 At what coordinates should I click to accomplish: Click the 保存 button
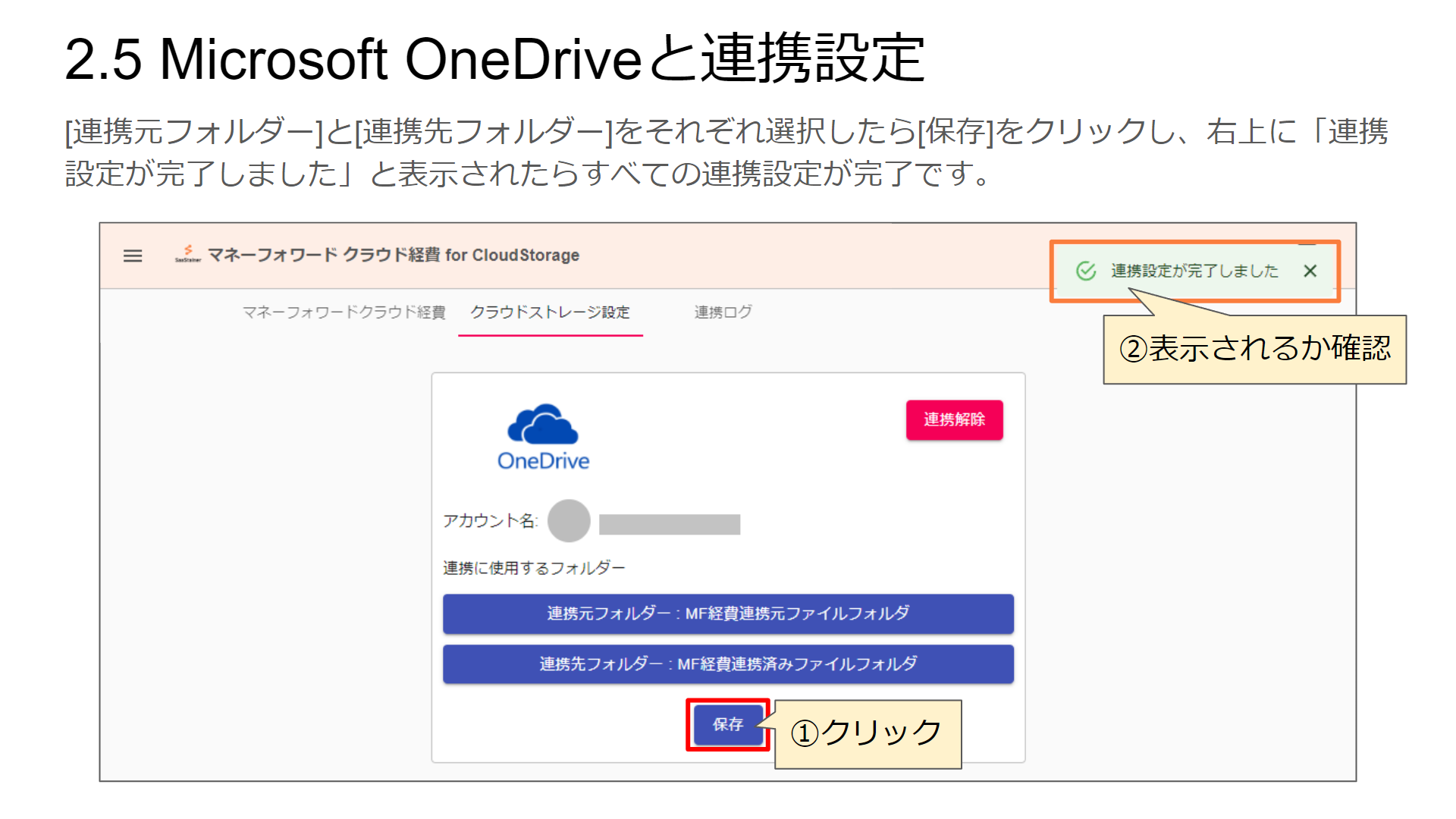click(728, 725)
